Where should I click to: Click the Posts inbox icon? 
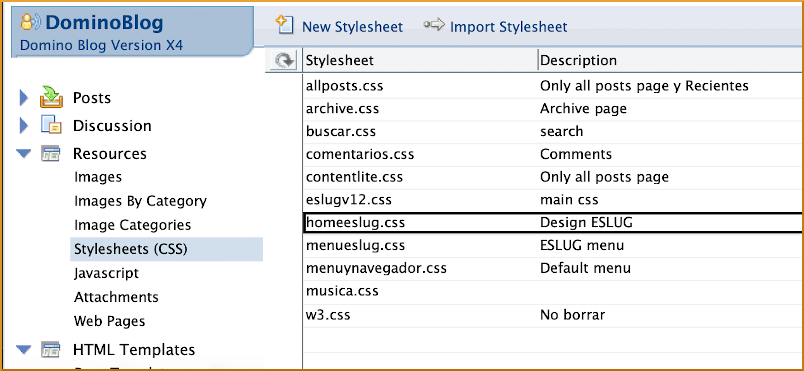[x=51, y=97]
